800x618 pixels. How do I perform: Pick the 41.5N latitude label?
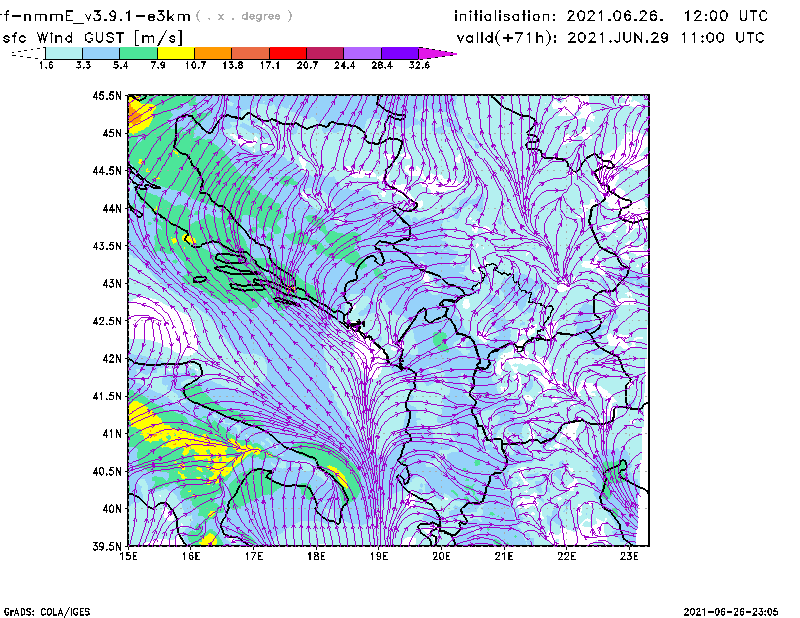coord(107,396)
